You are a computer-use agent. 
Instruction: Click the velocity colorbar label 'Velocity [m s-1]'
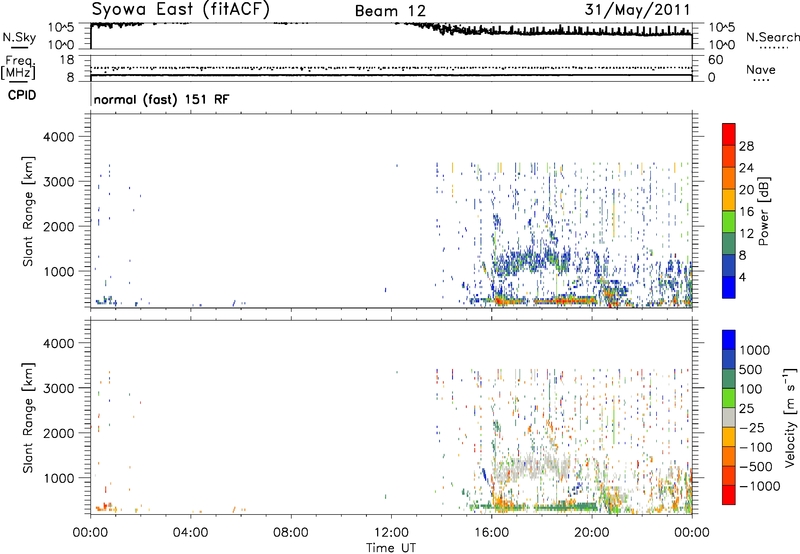[790, 417]
